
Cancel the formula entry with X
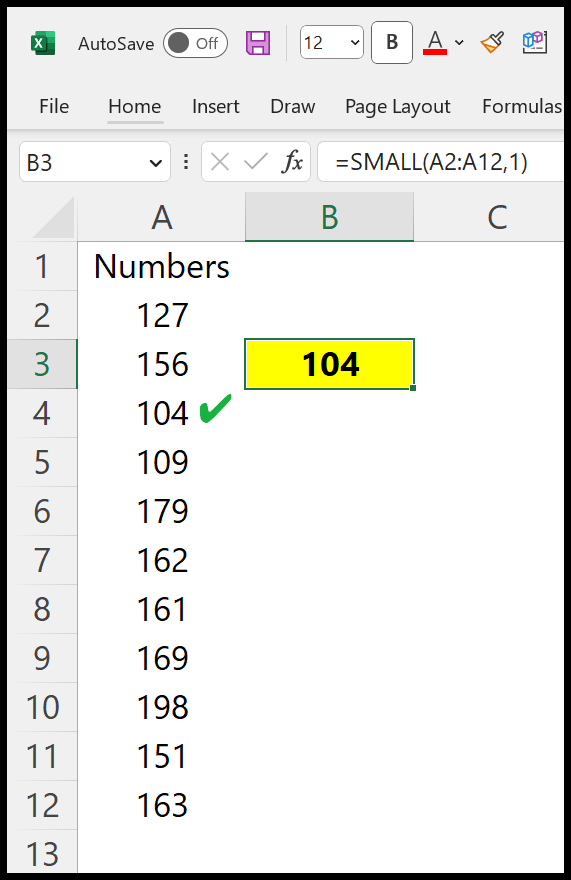coord(220,162)
